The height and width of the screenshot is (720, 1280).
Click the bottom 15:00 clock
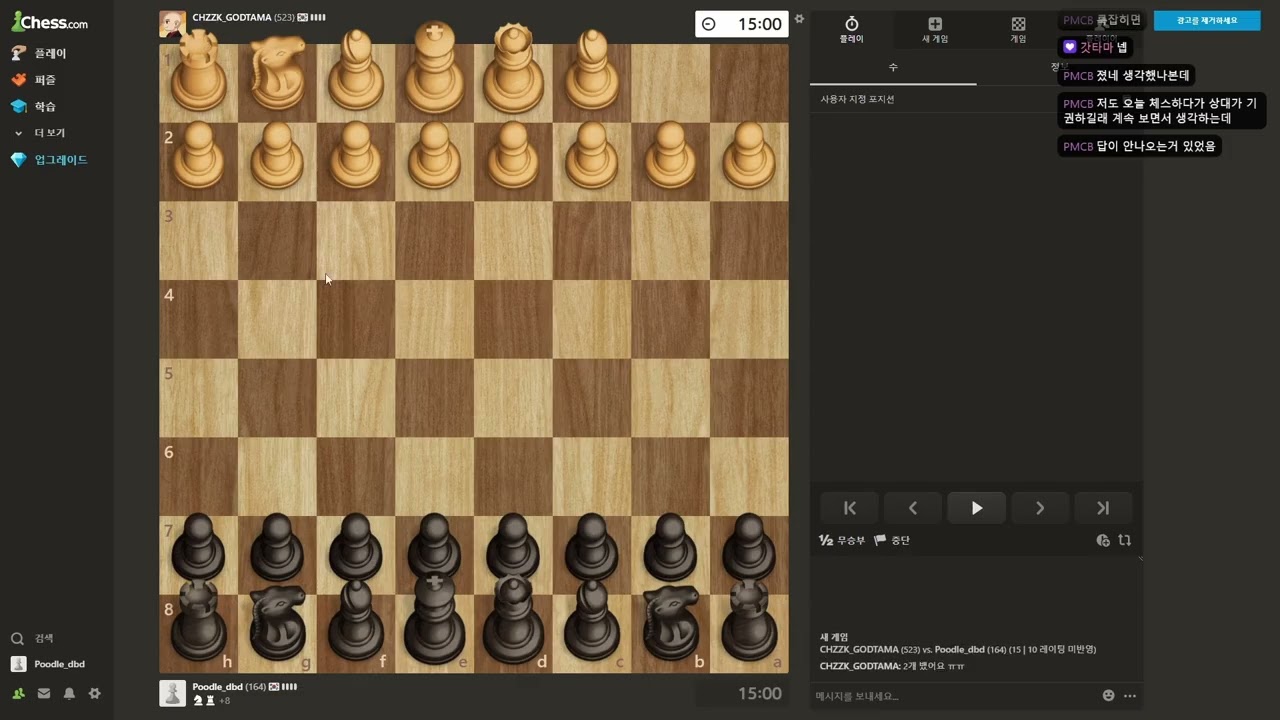click(x=742, y=693)
